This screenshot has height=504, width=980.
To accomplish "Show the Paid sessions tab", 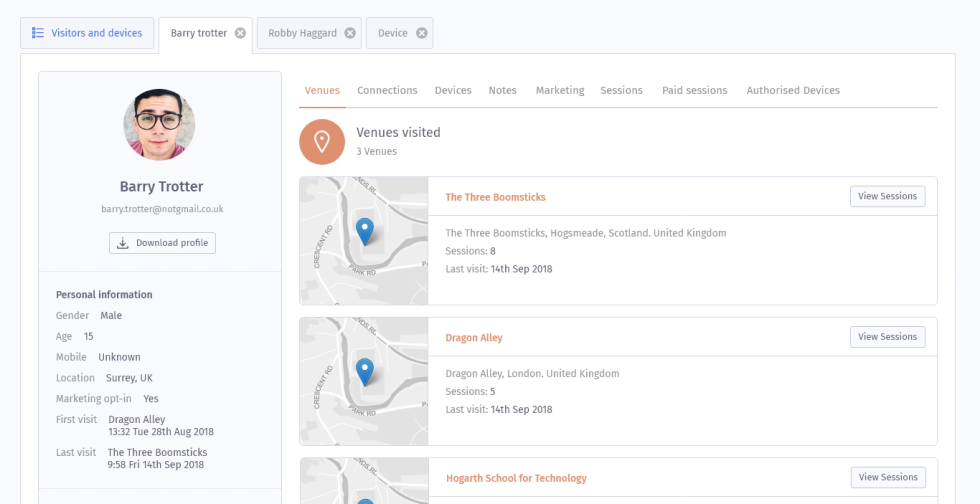I will point(694,90).
